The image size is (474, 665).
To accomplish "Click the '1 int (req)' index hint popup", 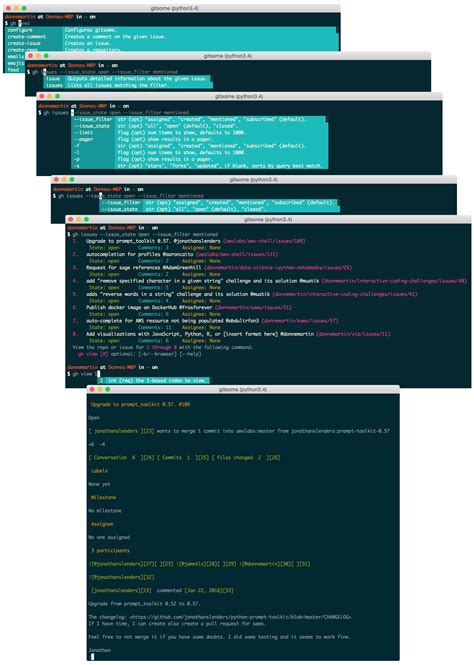I will click(153, 380).
